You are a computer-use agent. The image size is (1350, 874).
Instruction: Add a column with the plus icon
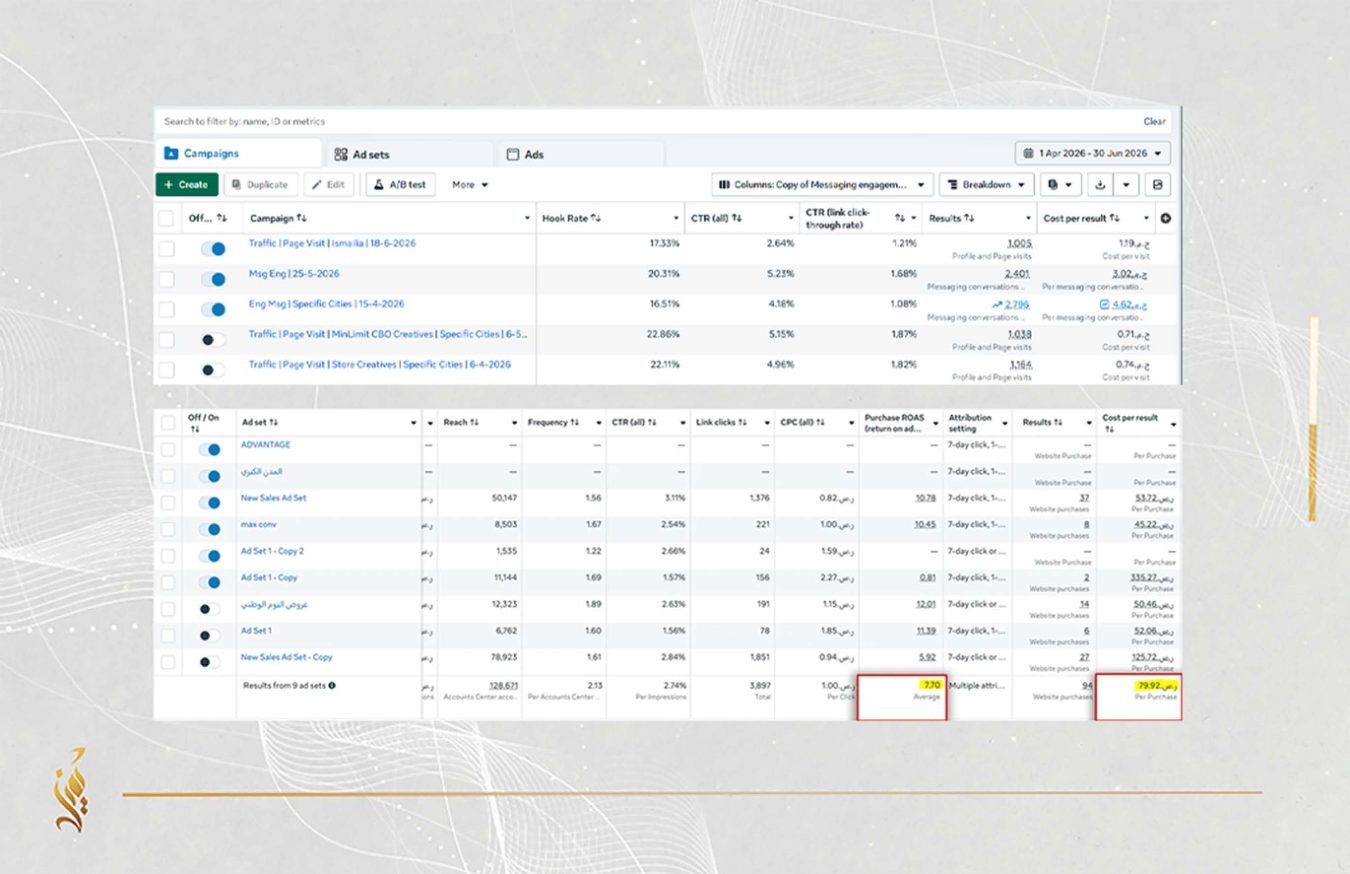coord(1165,218)
